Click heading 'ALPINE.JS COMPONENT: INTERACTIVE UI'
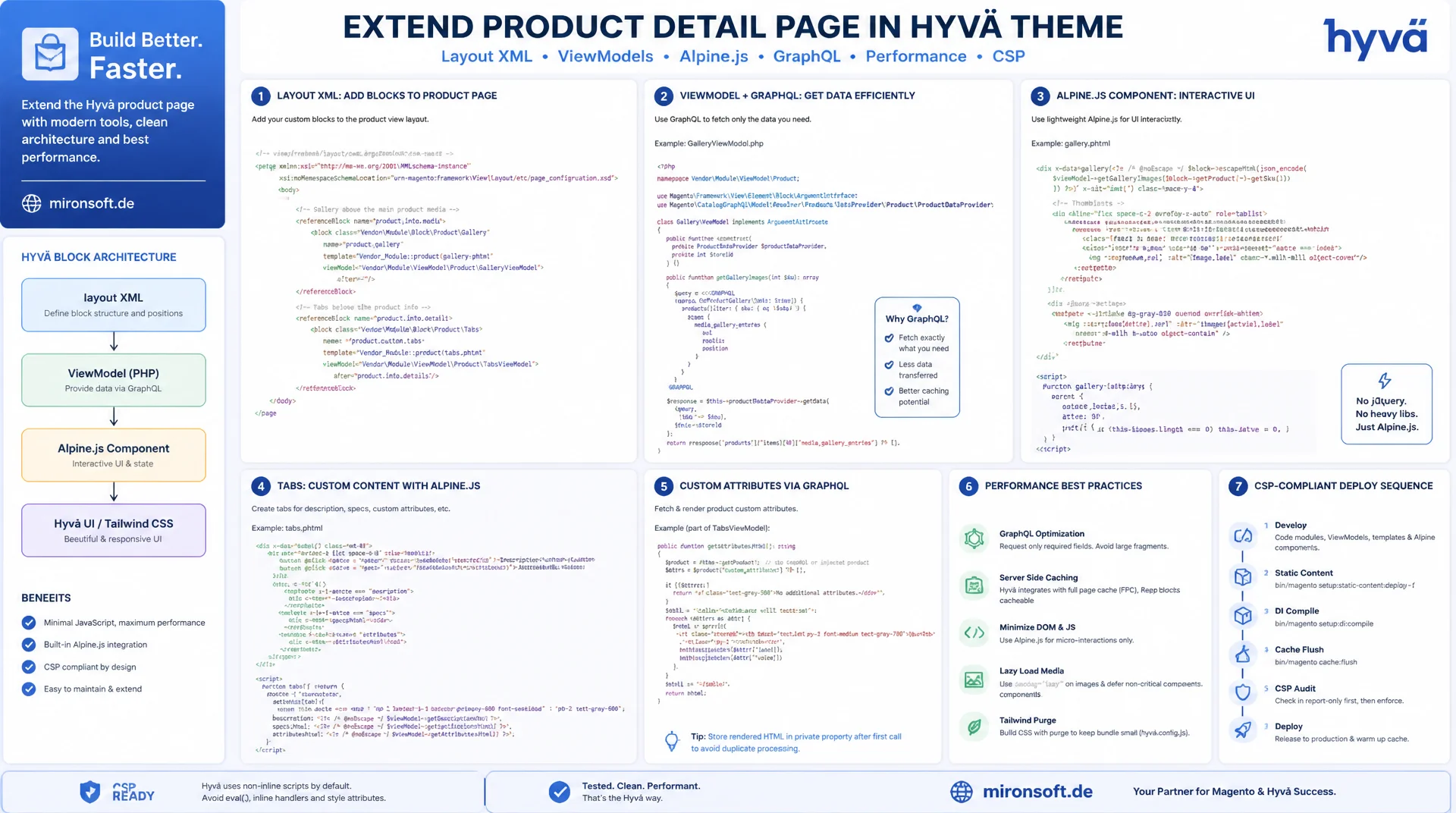The image size is (1456, 813). (x=1155, y=96)
